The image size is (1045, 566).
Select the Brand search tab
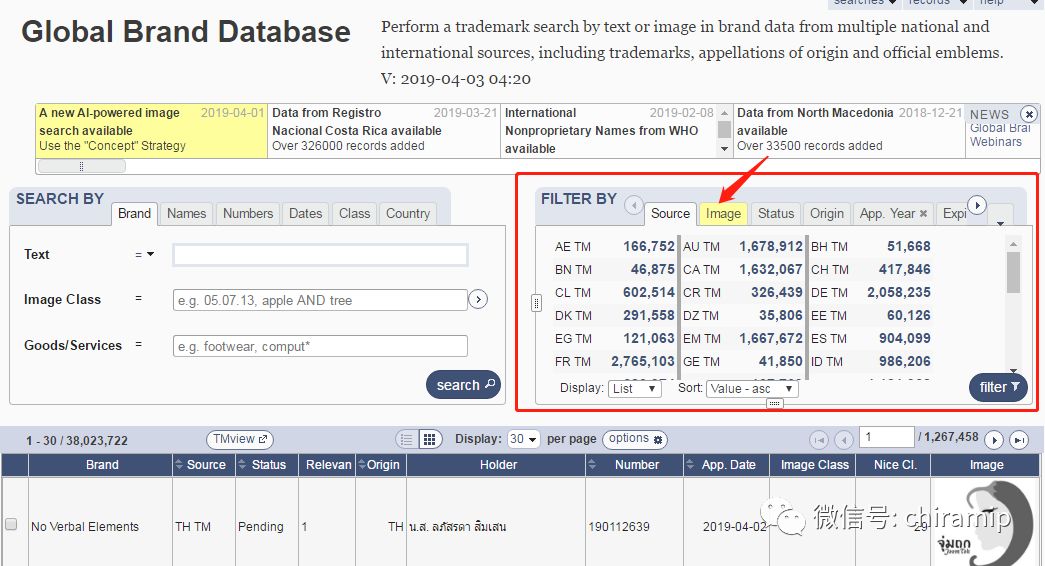[x=134, y=213]
